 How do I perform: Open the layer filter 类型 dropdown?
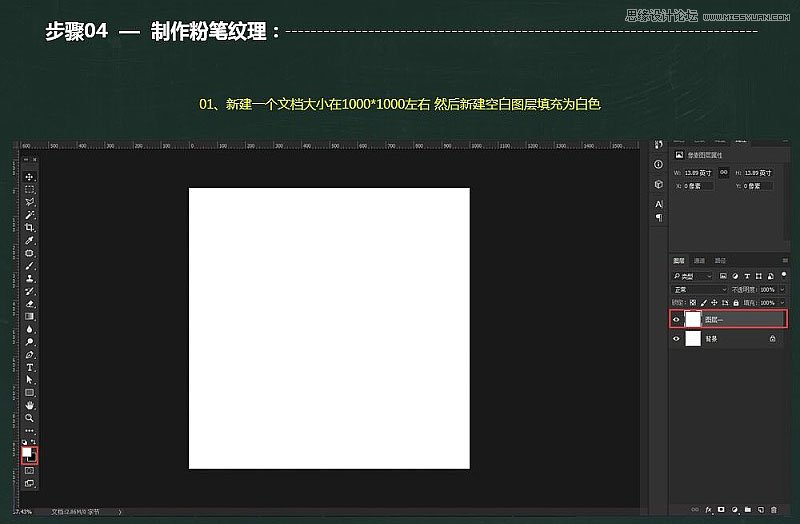[x=692, y=275]
